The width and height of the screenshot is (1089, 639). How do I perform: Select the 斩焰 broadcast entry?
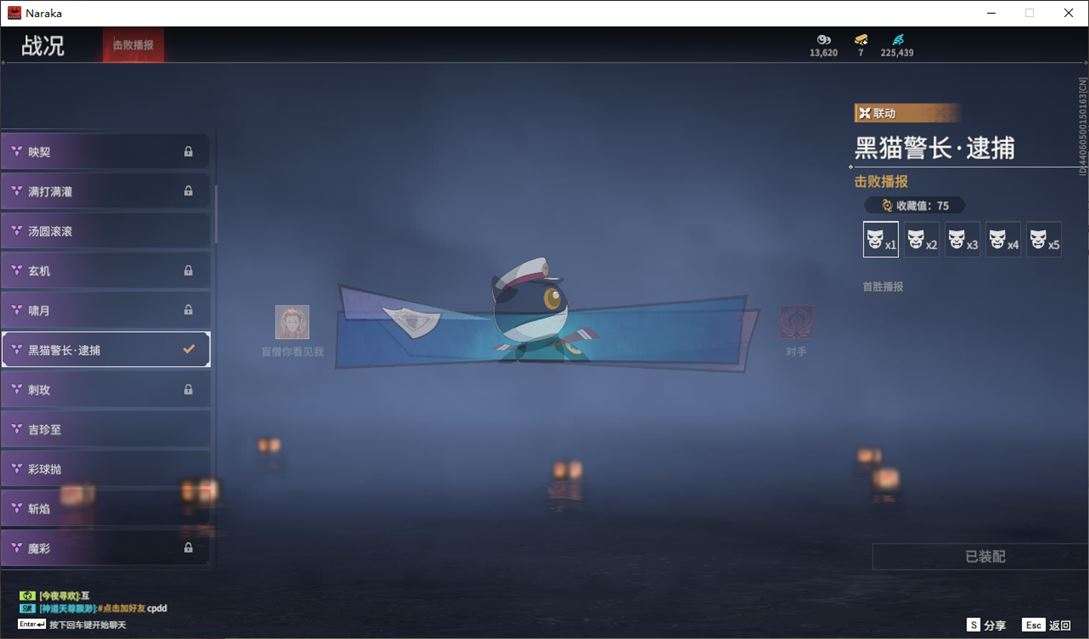tap(106, 508)
